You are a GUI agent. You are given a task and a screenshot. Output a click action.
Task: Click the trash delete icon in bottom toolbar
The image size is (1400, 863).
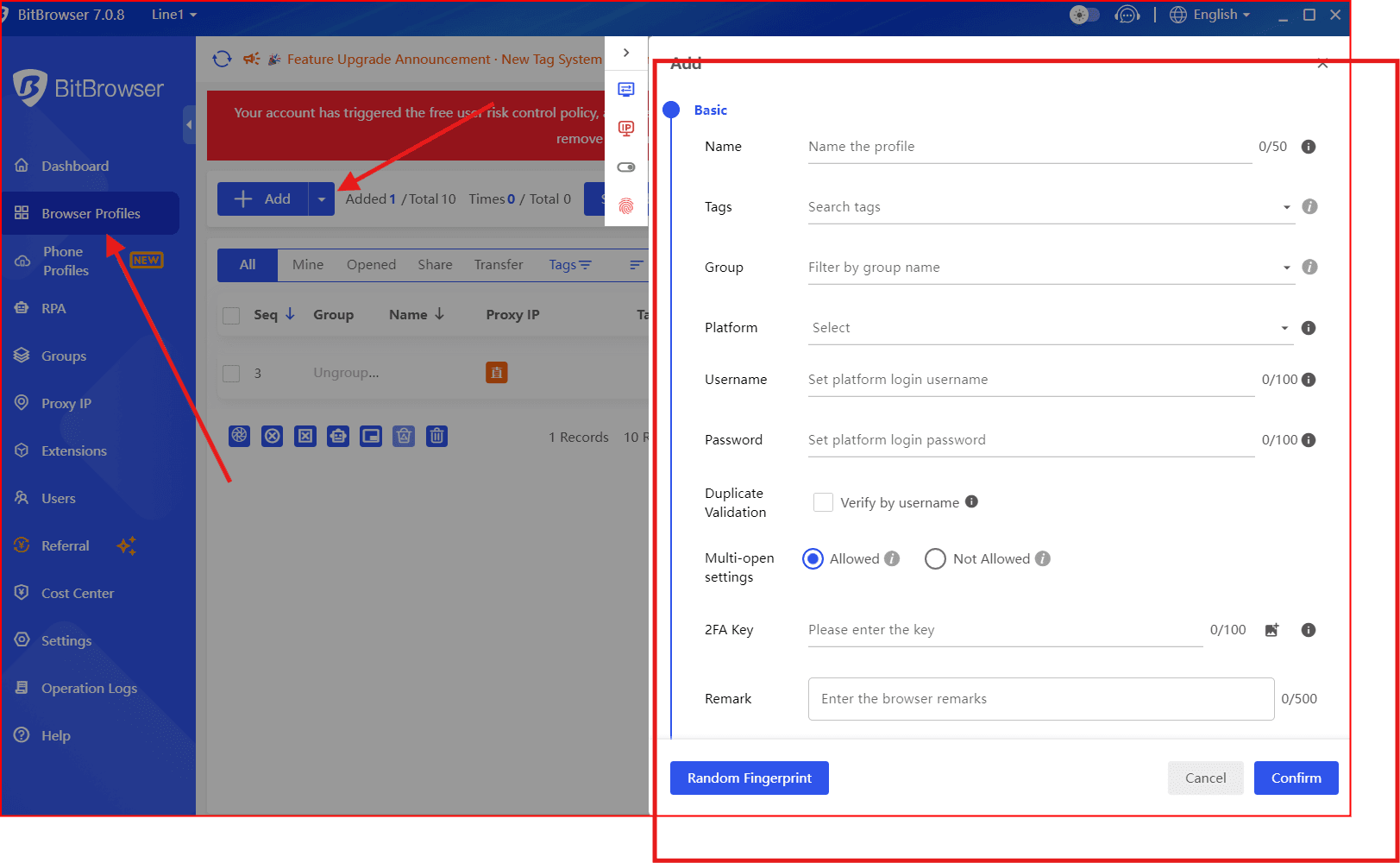click(x=437, y=436)
